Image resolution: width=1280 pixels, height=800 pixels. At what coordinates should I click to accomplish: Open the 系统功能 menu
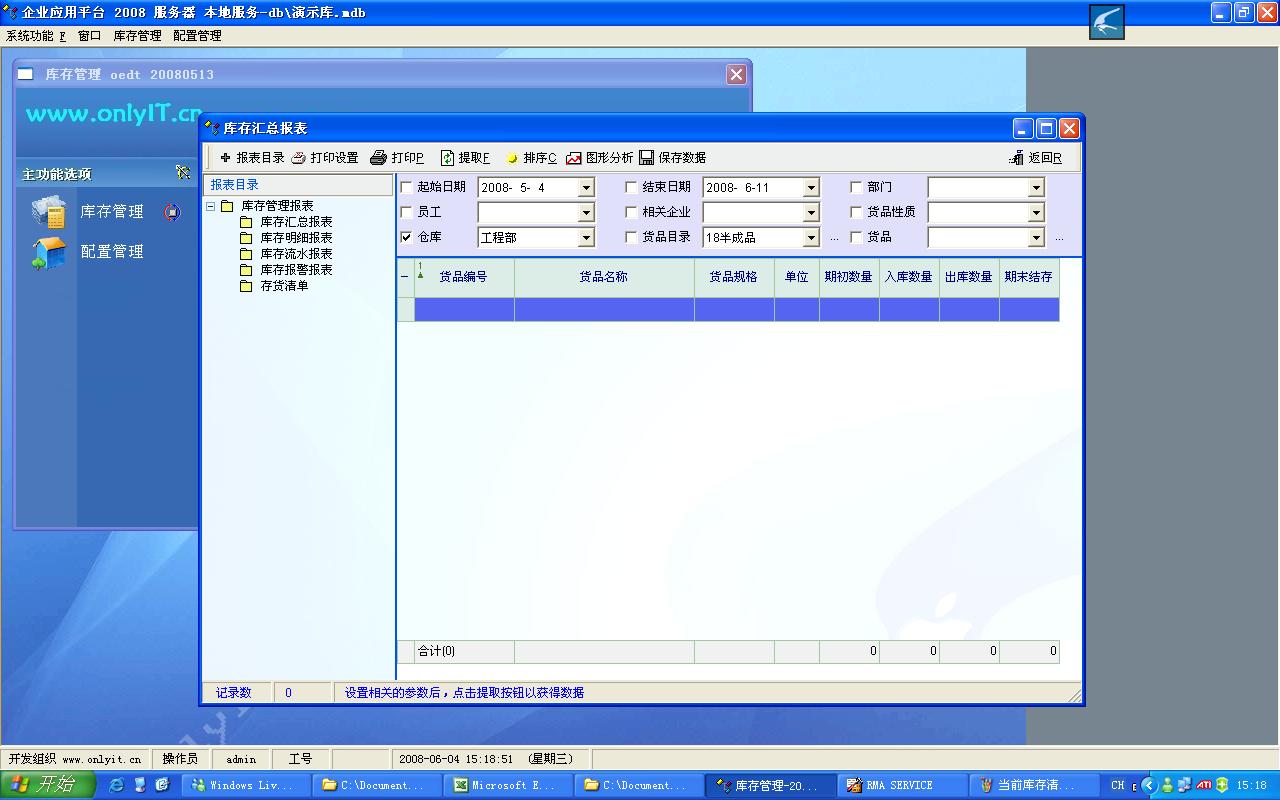(x=34, y=35)
